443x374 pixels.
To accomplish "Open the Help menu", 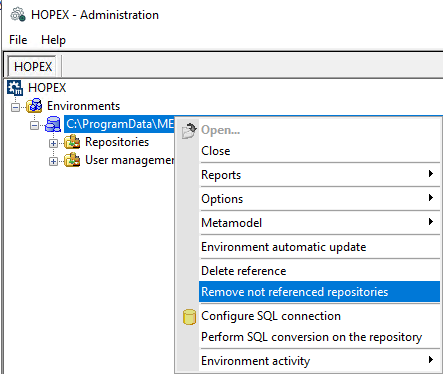I will click(53, 40).
